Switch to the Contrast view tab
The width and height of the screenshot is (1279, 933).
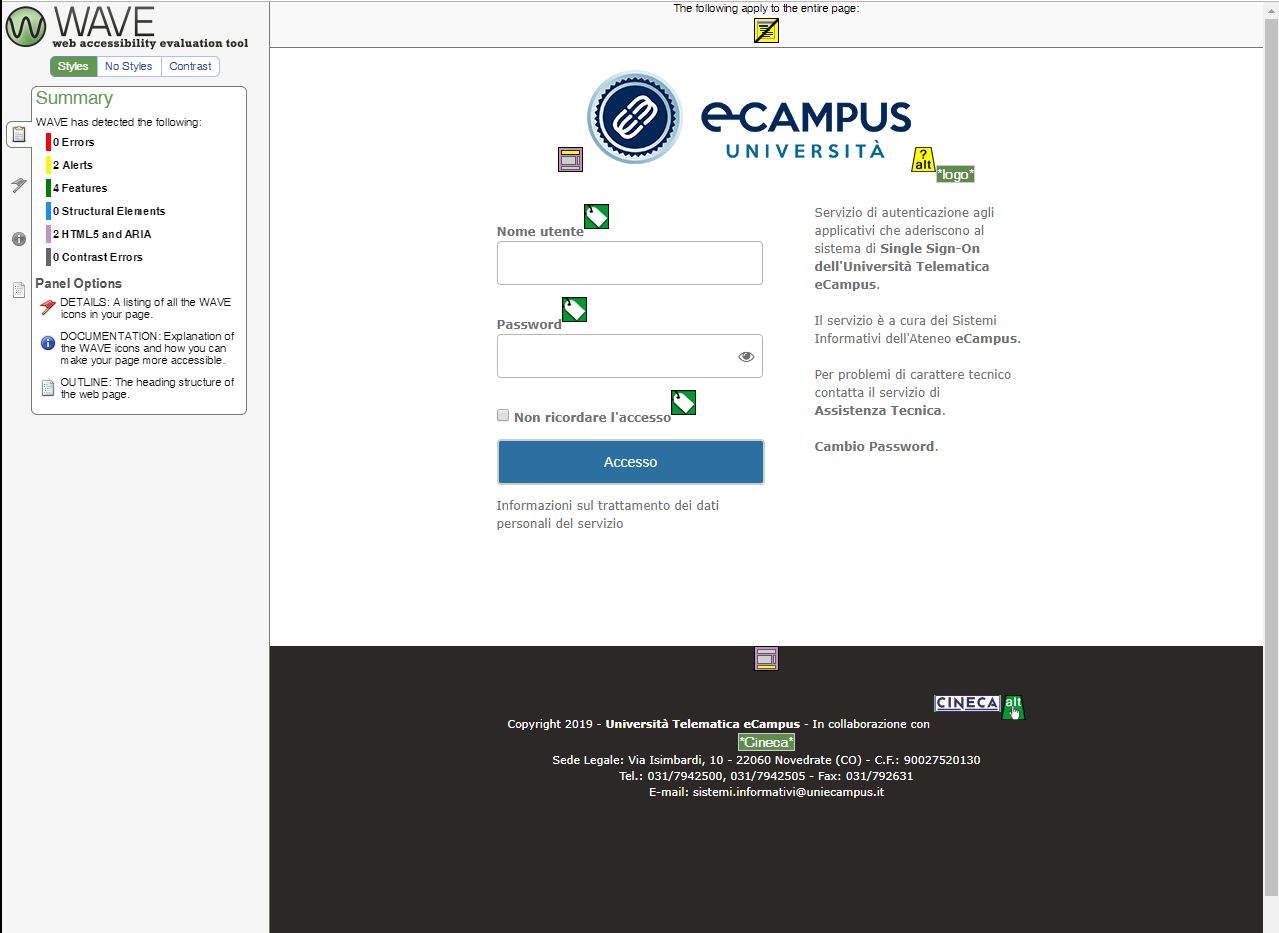tap(190, 66)
